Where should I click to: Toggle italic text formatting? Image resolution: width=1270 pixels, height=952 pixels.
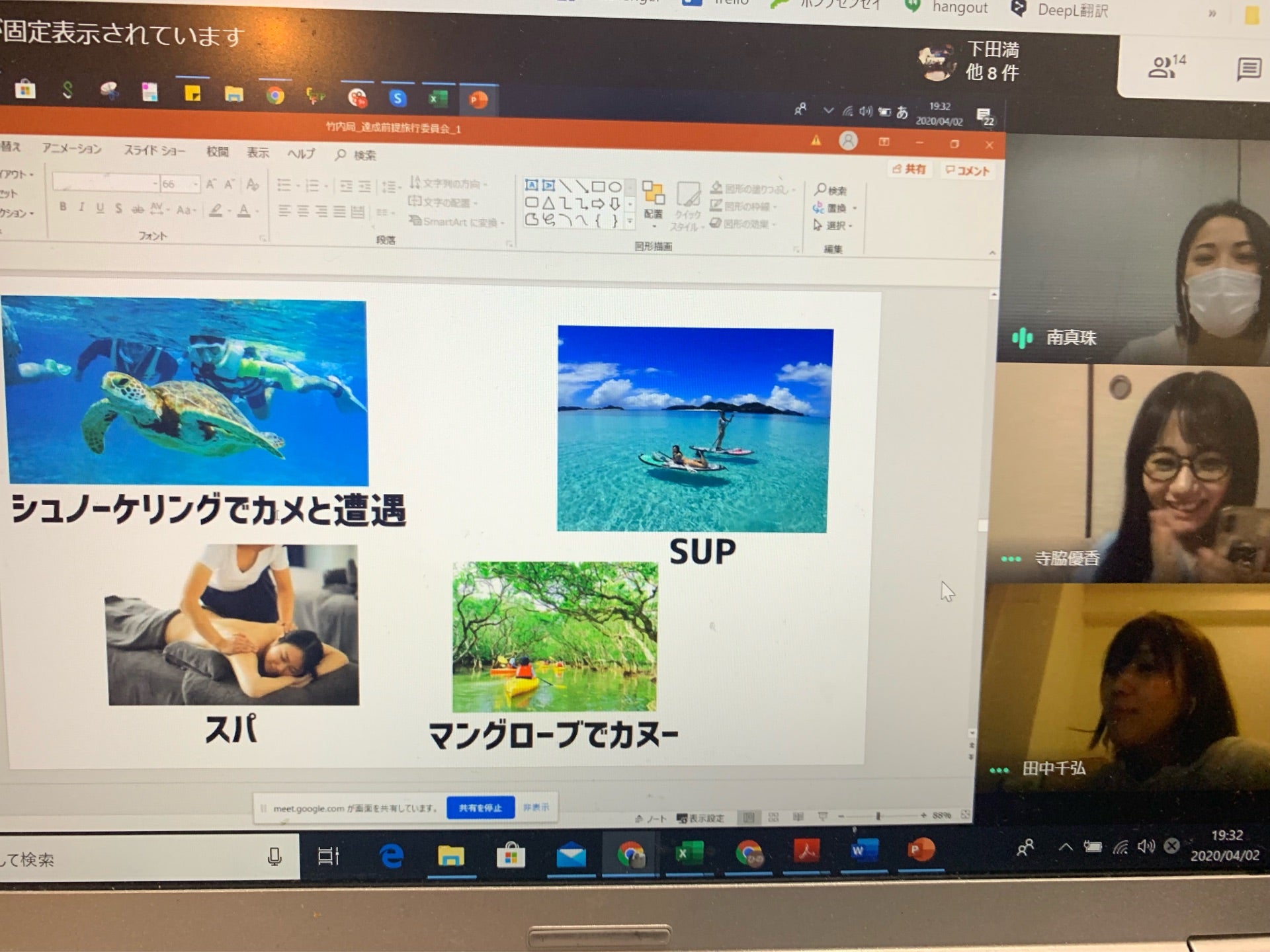[x=81, y=207]
